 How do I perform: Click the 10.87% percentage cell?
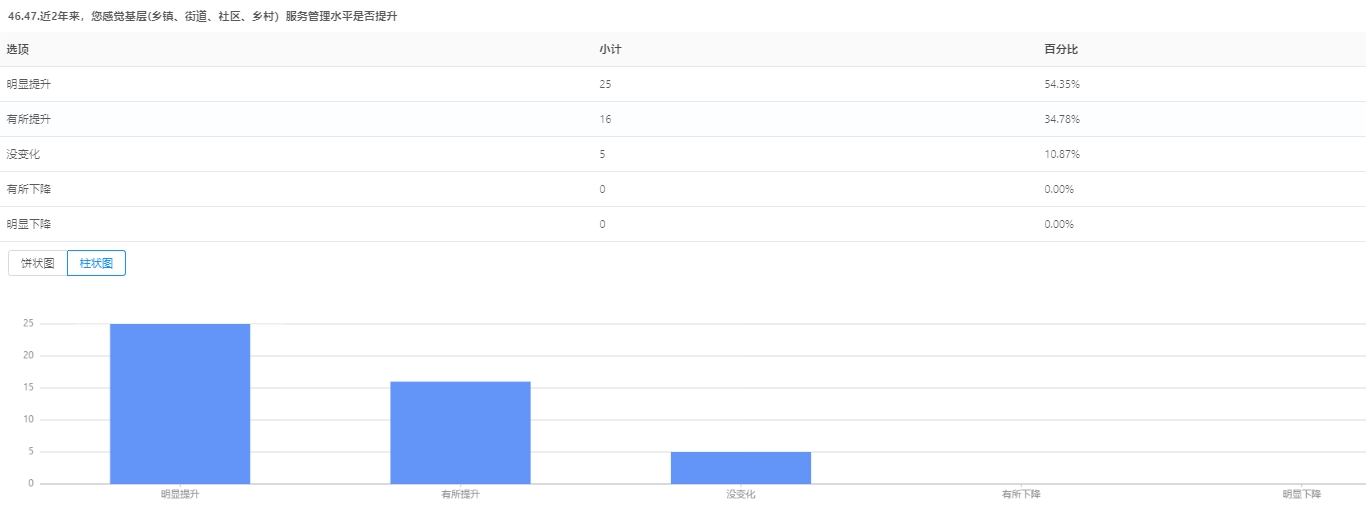(1061, 154)
